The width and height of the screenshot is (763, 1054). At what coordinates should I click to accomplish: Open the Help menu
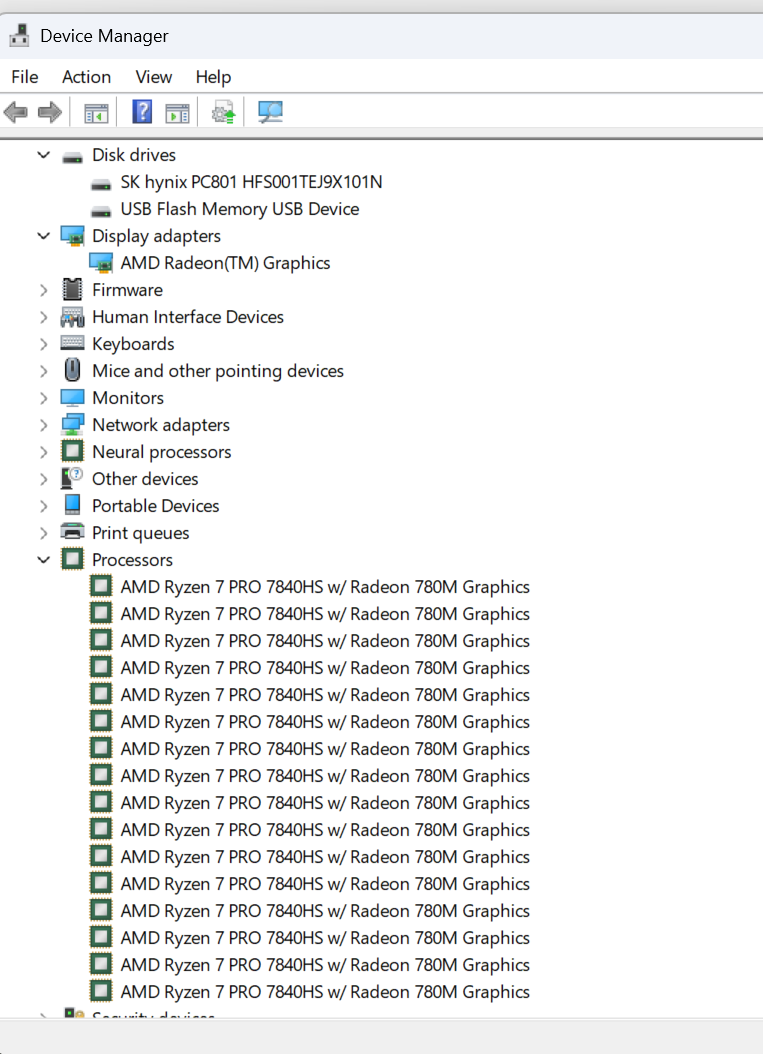(x=213, y=77)
